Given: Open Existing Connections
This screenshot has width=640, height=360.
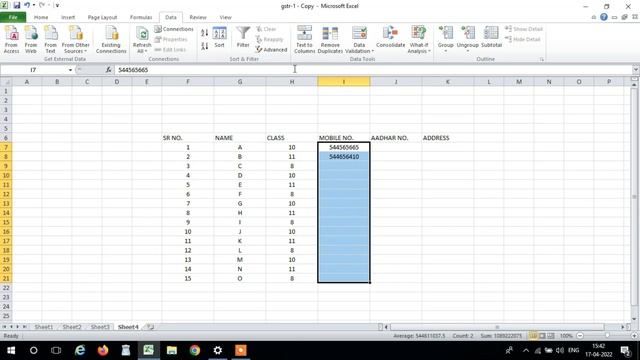Looking at the screenshot, I should point(111,39).
